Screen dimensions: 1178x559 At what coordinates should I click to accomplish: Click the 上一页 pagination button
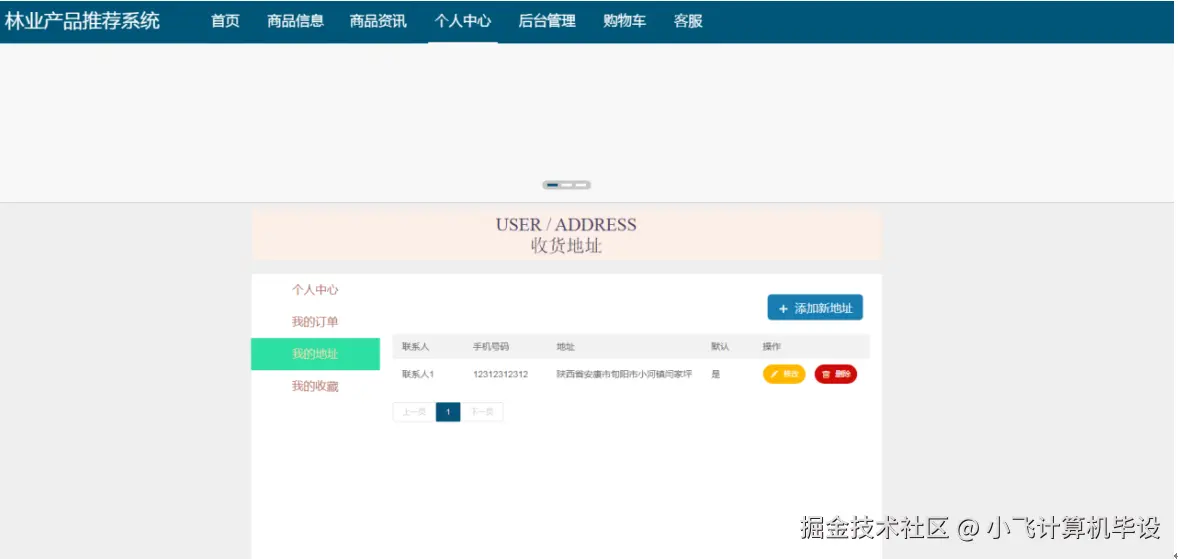[414, 412]
